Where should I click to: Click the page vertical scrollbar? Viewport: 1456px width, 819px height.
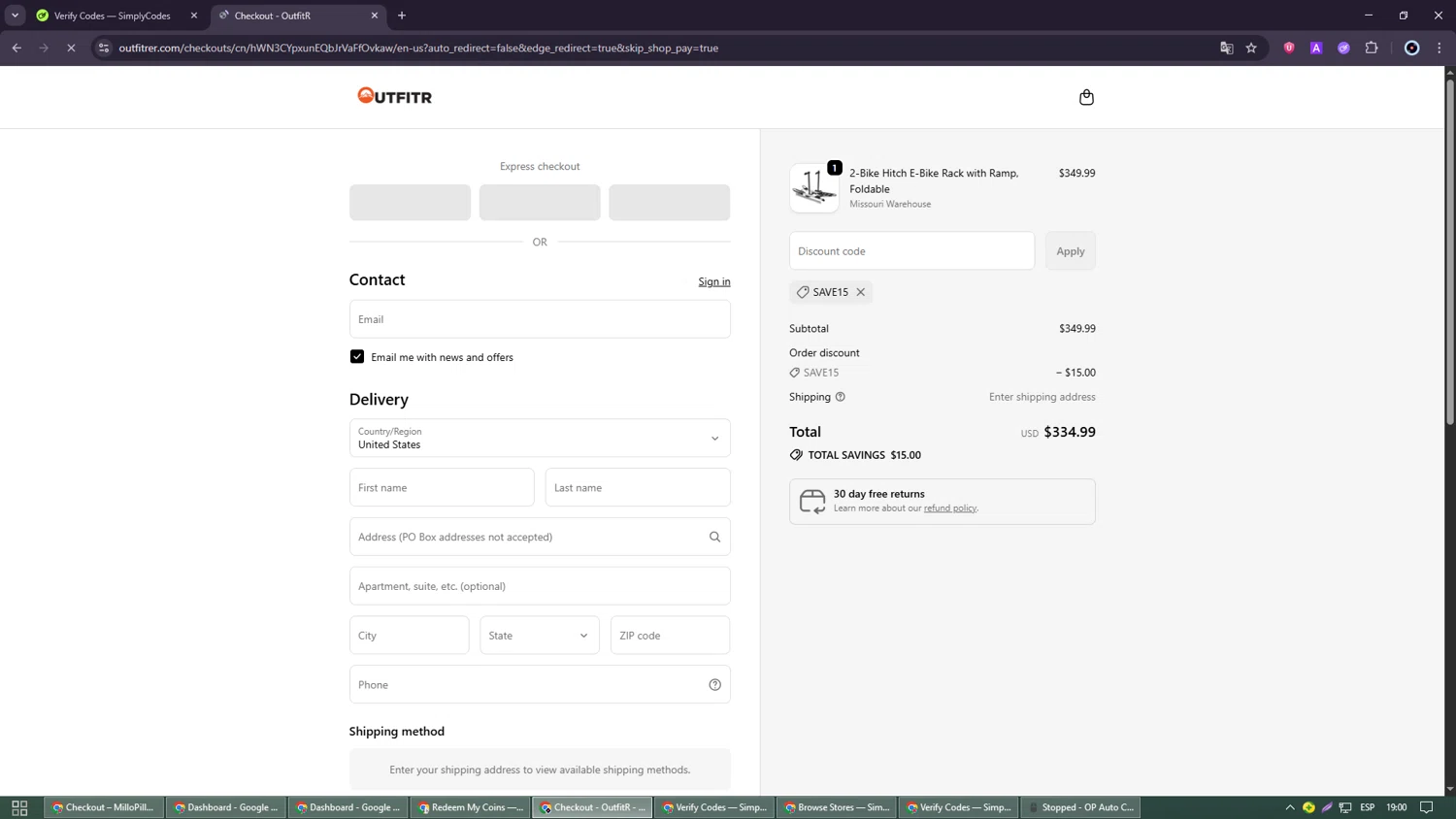click(x=1450, y=252)
